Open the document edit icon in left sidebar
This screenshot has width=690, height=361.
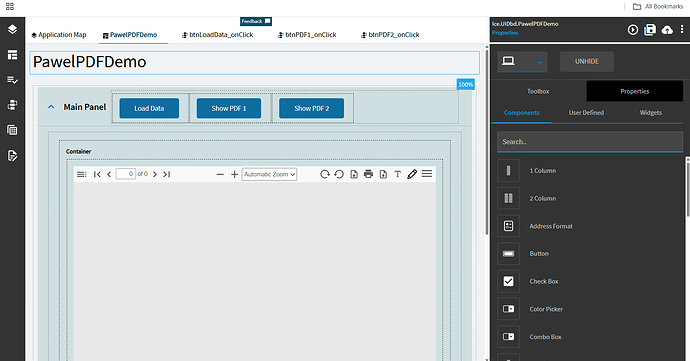point(12,155)
